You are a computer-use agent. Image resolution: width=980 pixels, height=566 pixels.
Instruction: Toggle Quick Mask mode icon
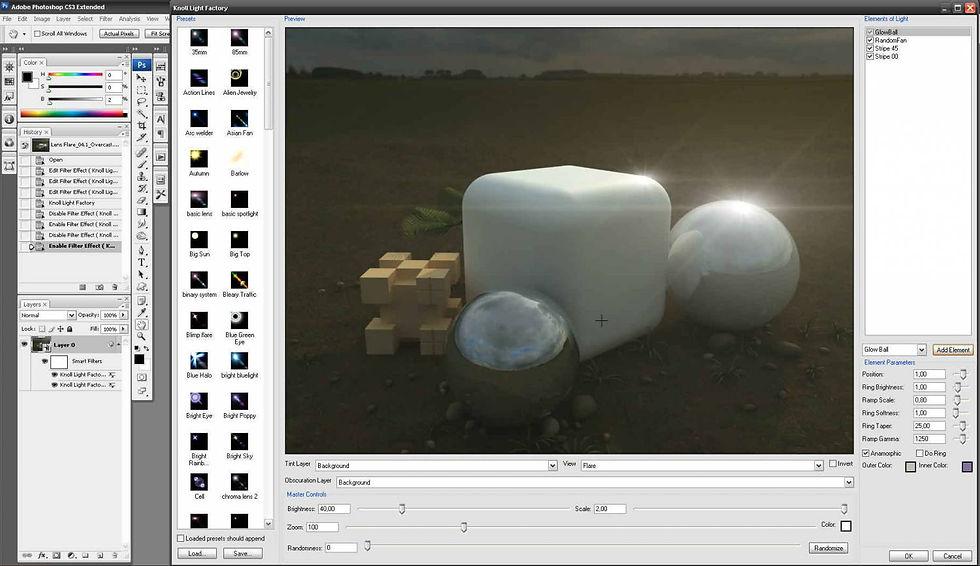coord(142,377)
